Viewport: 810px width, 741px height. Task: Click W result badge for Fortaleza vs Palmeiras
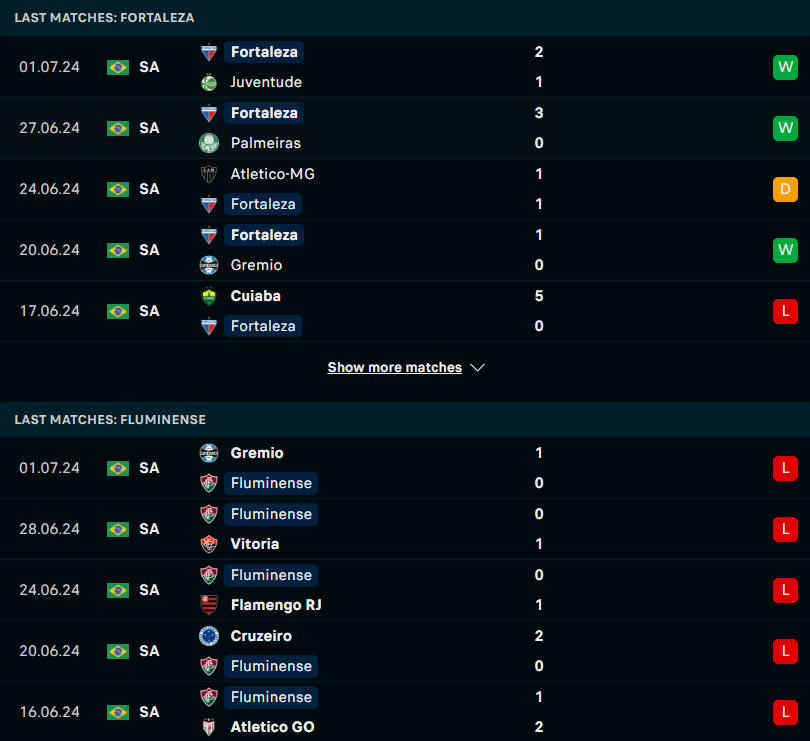tap(785, 128)
